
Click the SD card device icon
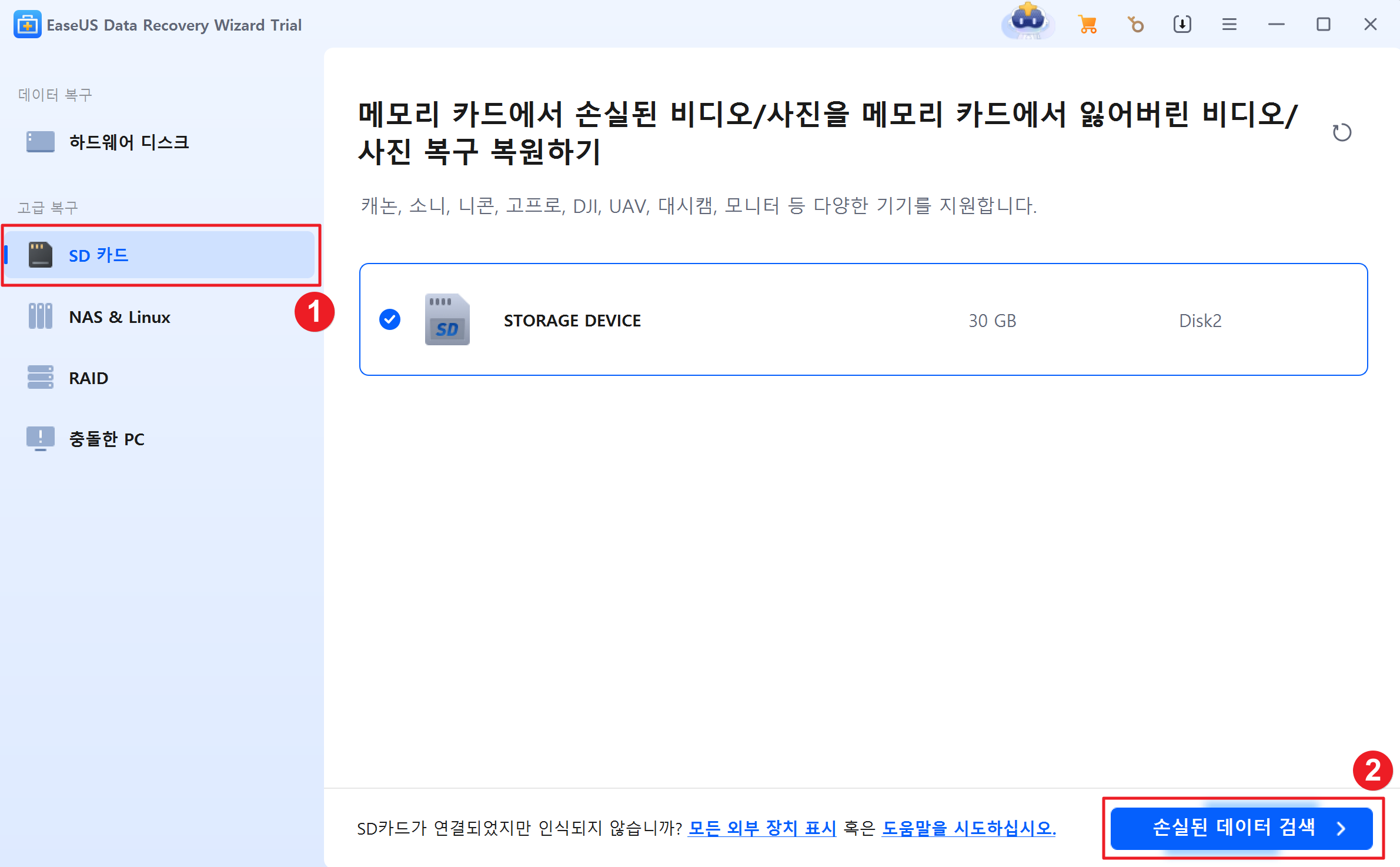[447, 319]
